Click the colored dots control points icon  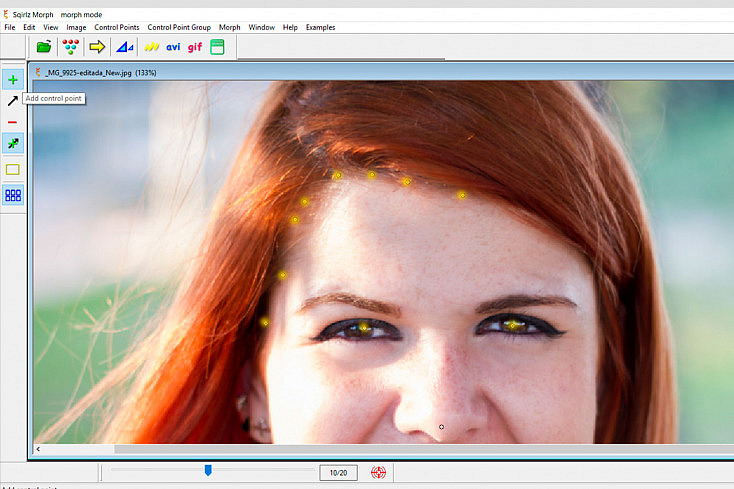[71, 47]
